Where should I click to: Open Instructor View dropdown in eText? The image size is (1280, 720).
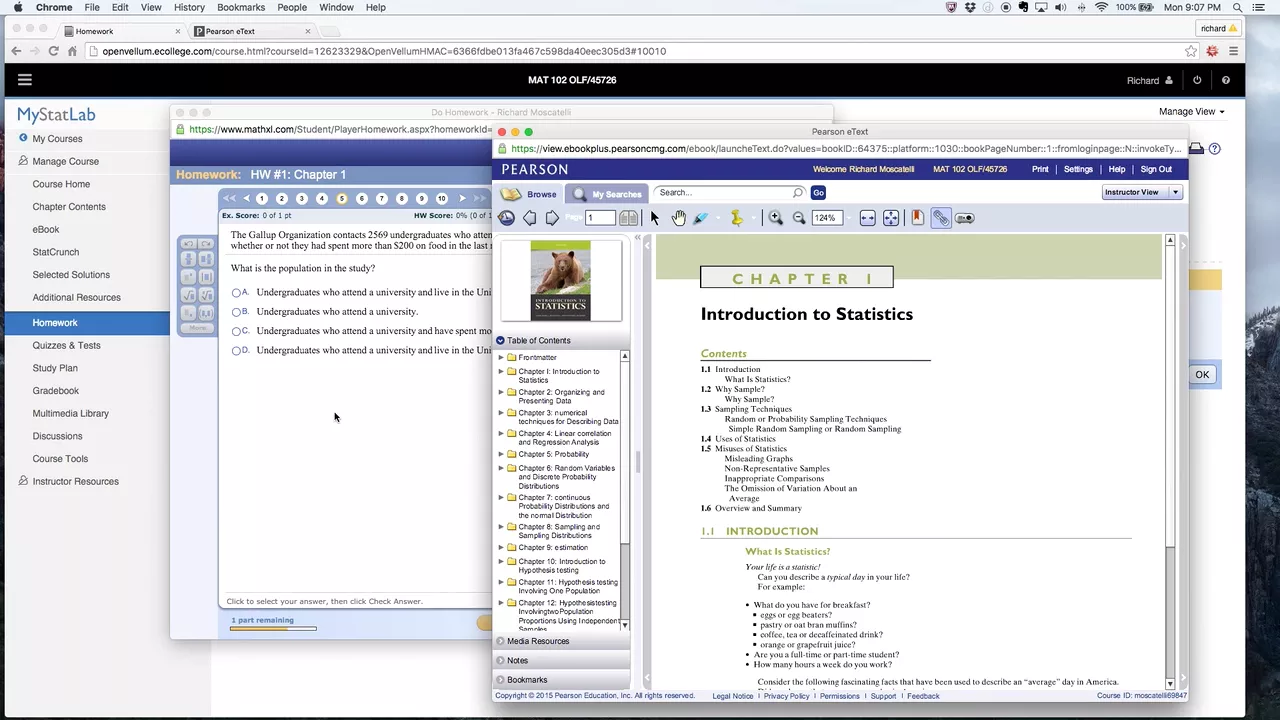coord(1142,192)
